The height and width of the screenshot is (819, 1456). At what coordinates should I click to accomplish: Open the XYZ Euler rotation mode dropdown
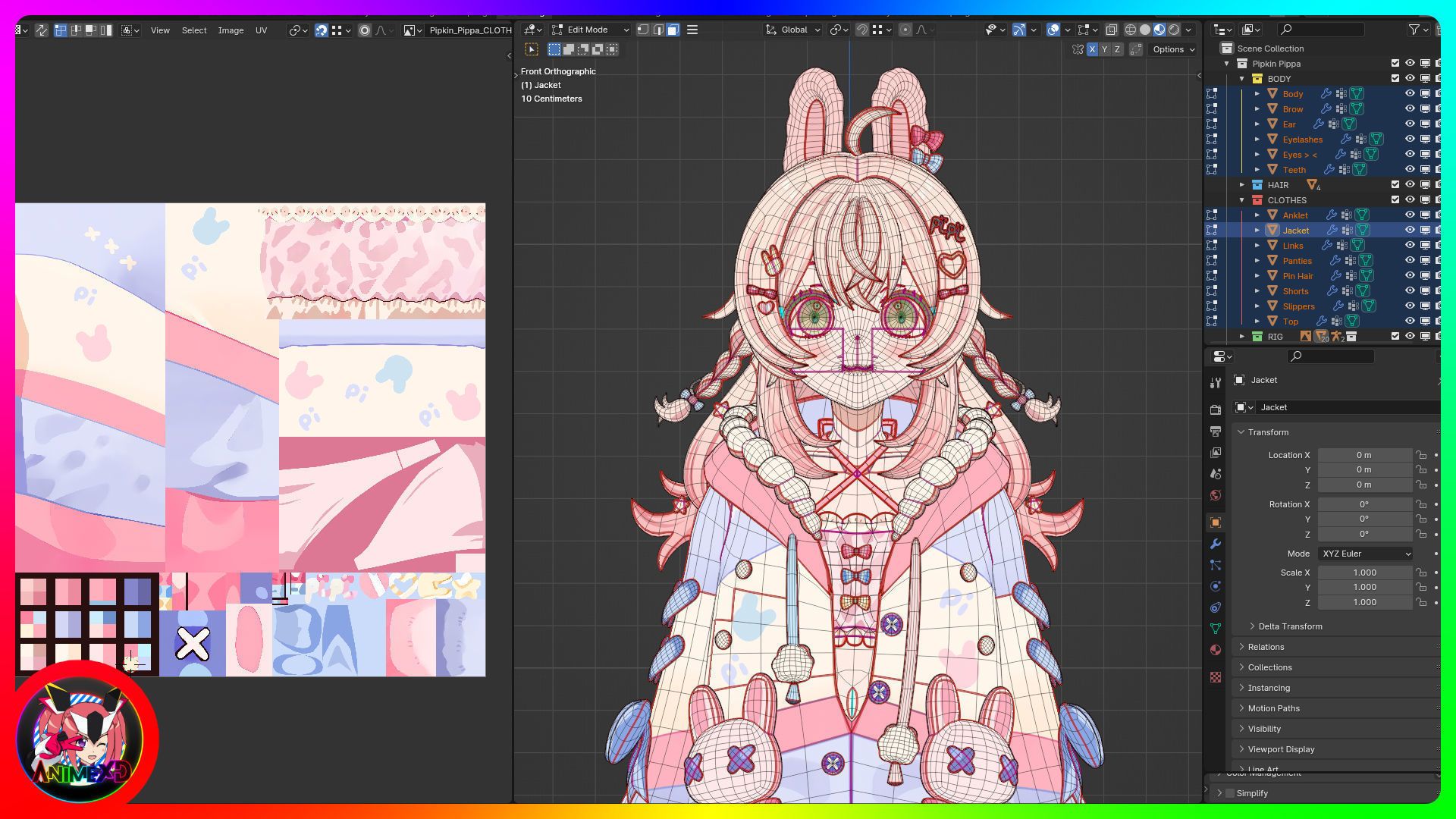pyautogui.click(x=1365, y=554)
